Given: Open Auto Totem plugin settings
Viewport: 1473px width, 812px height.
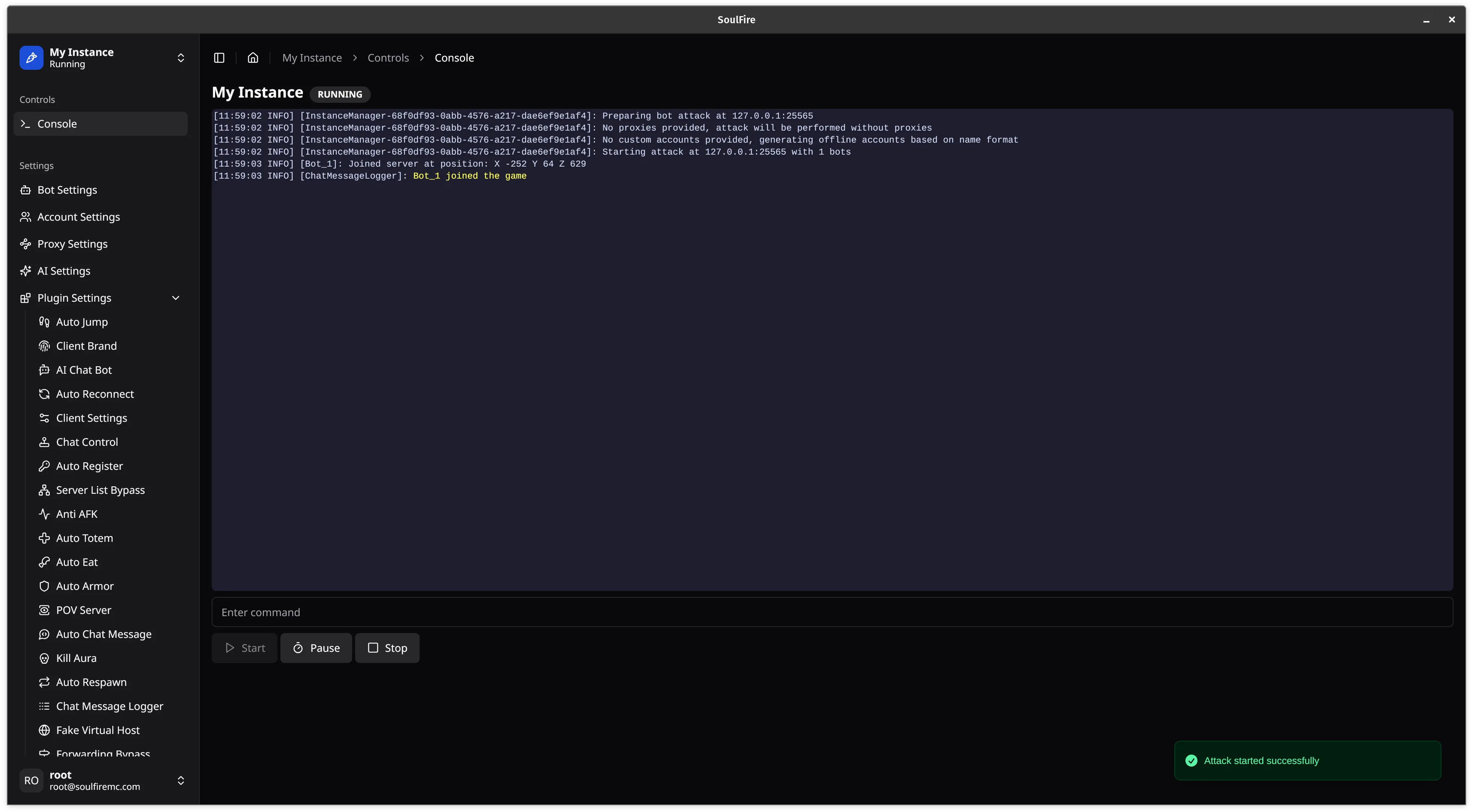Looking at the screenshot, I should point(84,538).
